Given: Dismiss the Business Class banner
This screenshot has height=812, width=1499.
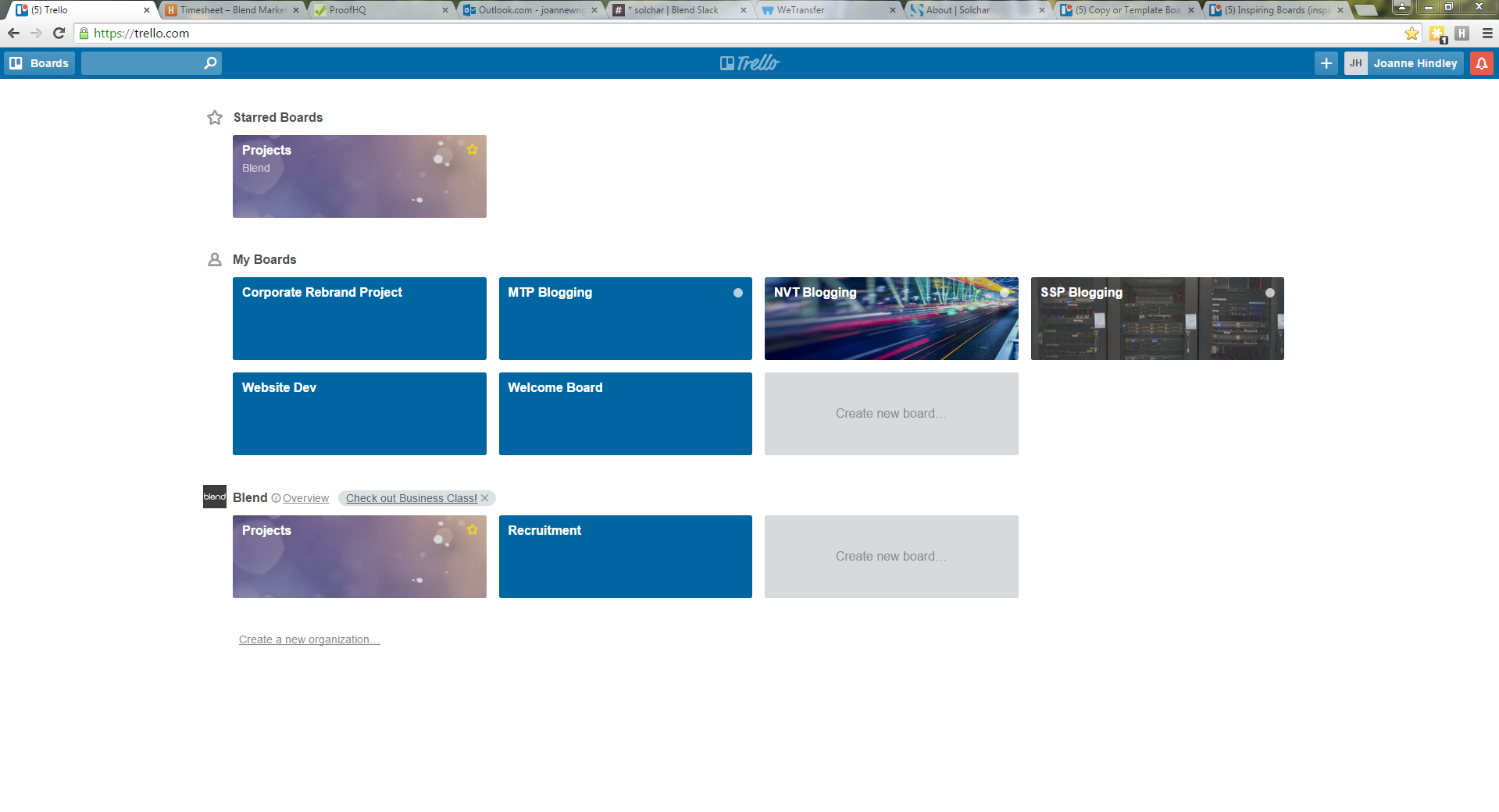Looking at the screenshot, I should coord(485,498).
